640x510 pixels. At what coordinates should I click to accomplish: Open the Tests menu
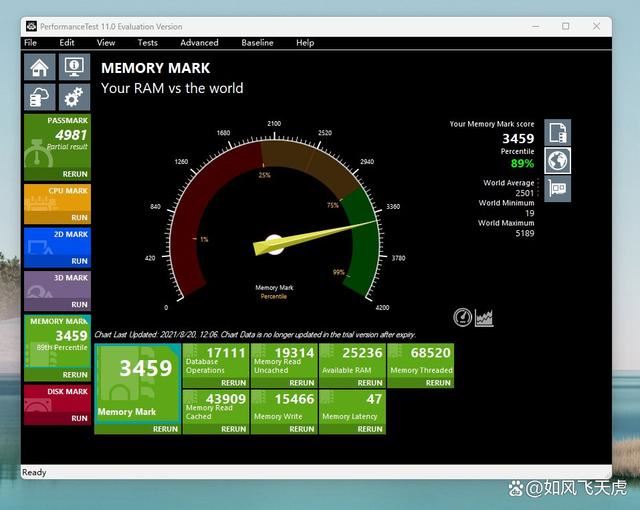click(147, 43)
